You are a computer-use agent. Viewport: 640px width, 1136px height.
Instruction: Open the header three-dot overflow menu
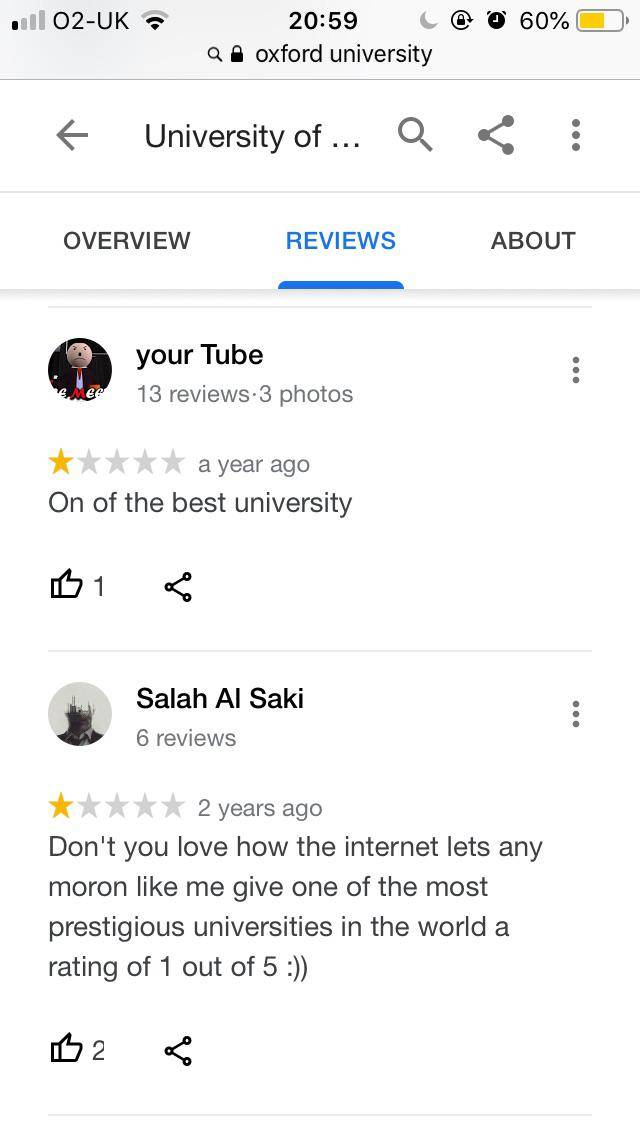[575, 135]
